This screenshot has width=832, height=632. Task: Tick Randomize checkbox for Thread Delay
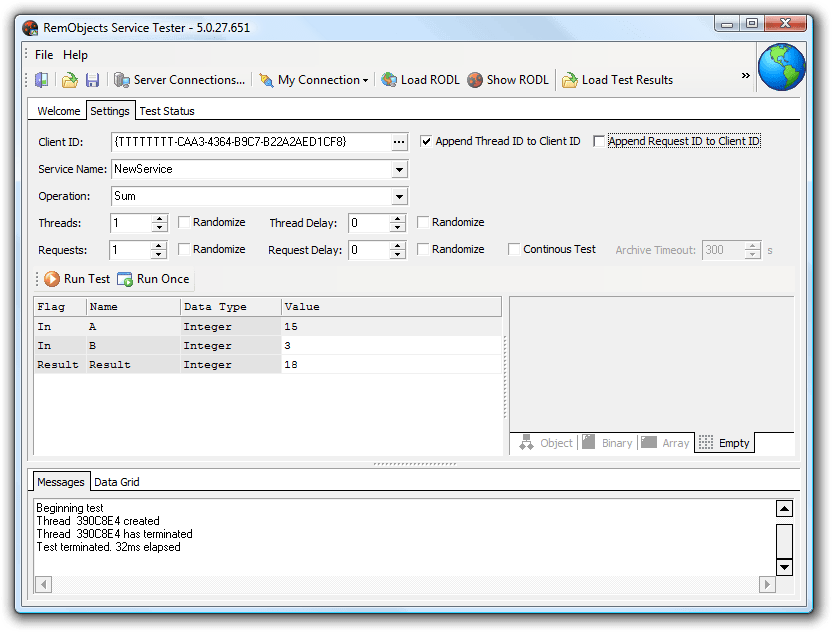(423, 222)
